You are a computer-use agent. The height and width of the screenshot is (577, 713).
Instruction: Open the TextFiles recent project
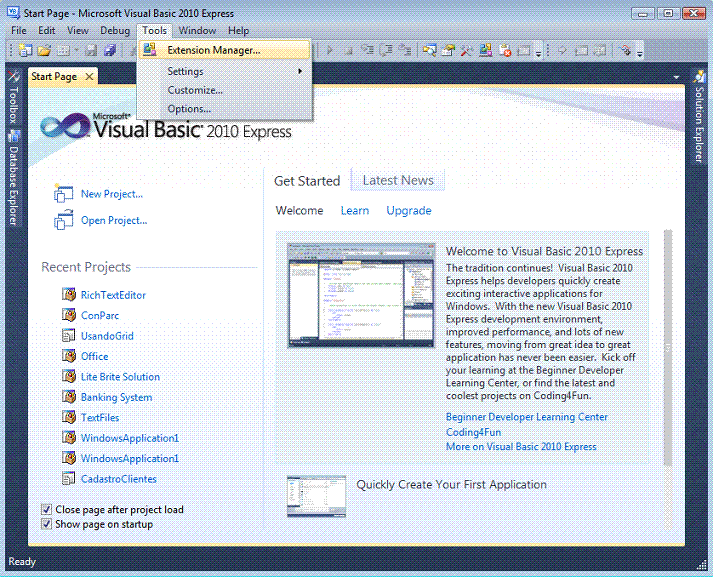[x=100, y=417]
